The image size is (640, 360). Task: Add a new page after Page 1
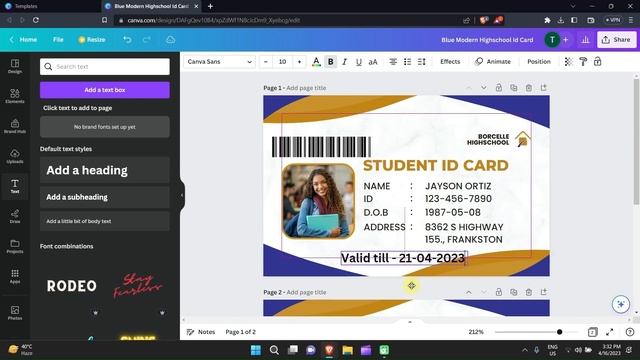click(x=544, y=88)
